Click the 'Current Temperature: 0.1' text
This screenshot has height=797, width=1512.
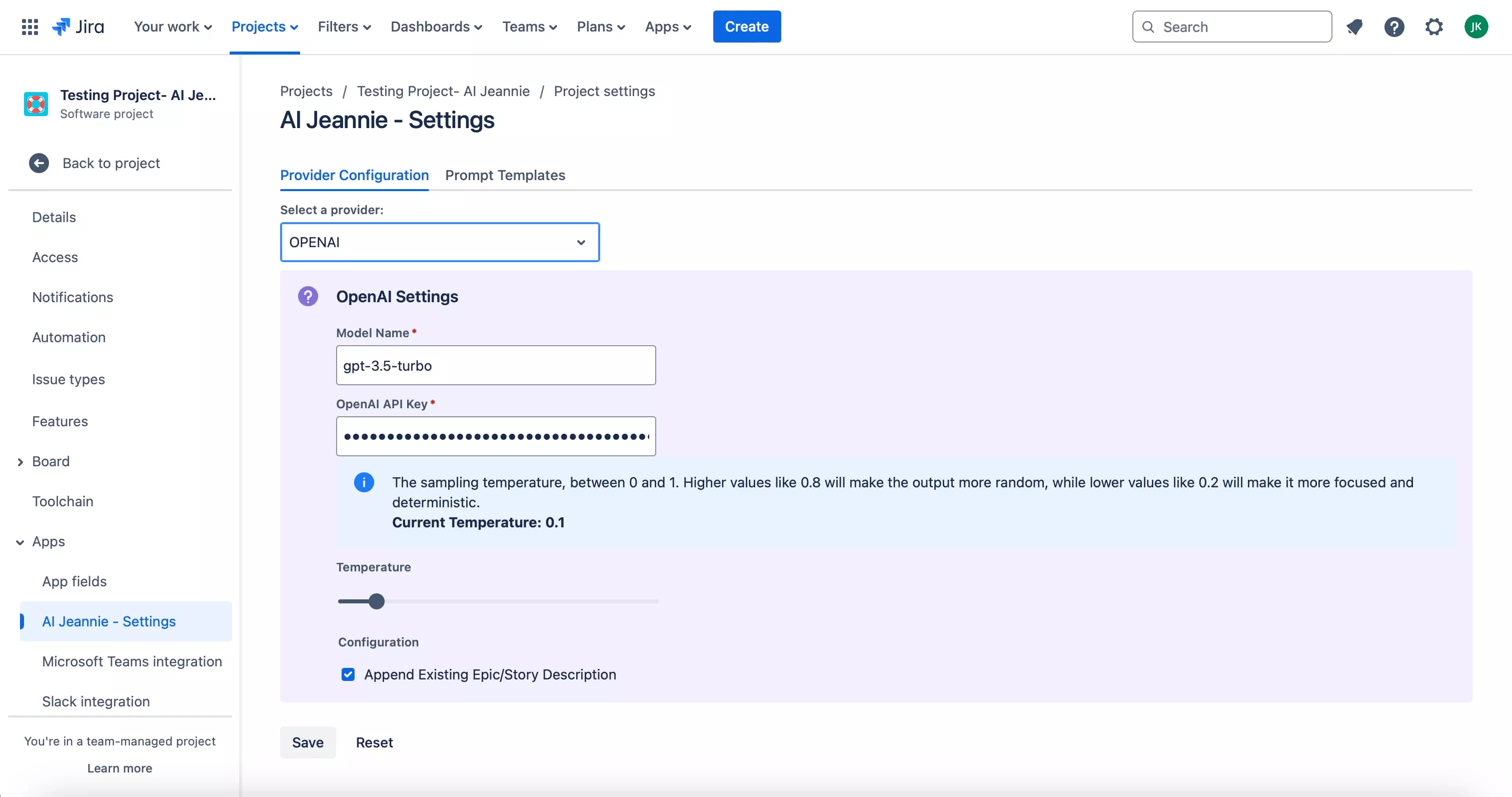478,523
